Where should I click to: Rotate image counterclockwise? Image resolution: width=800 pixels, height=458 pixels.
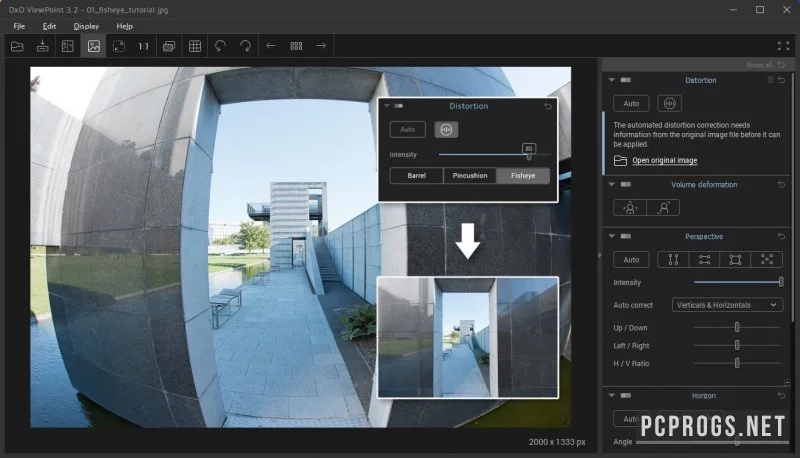[220, 46]
